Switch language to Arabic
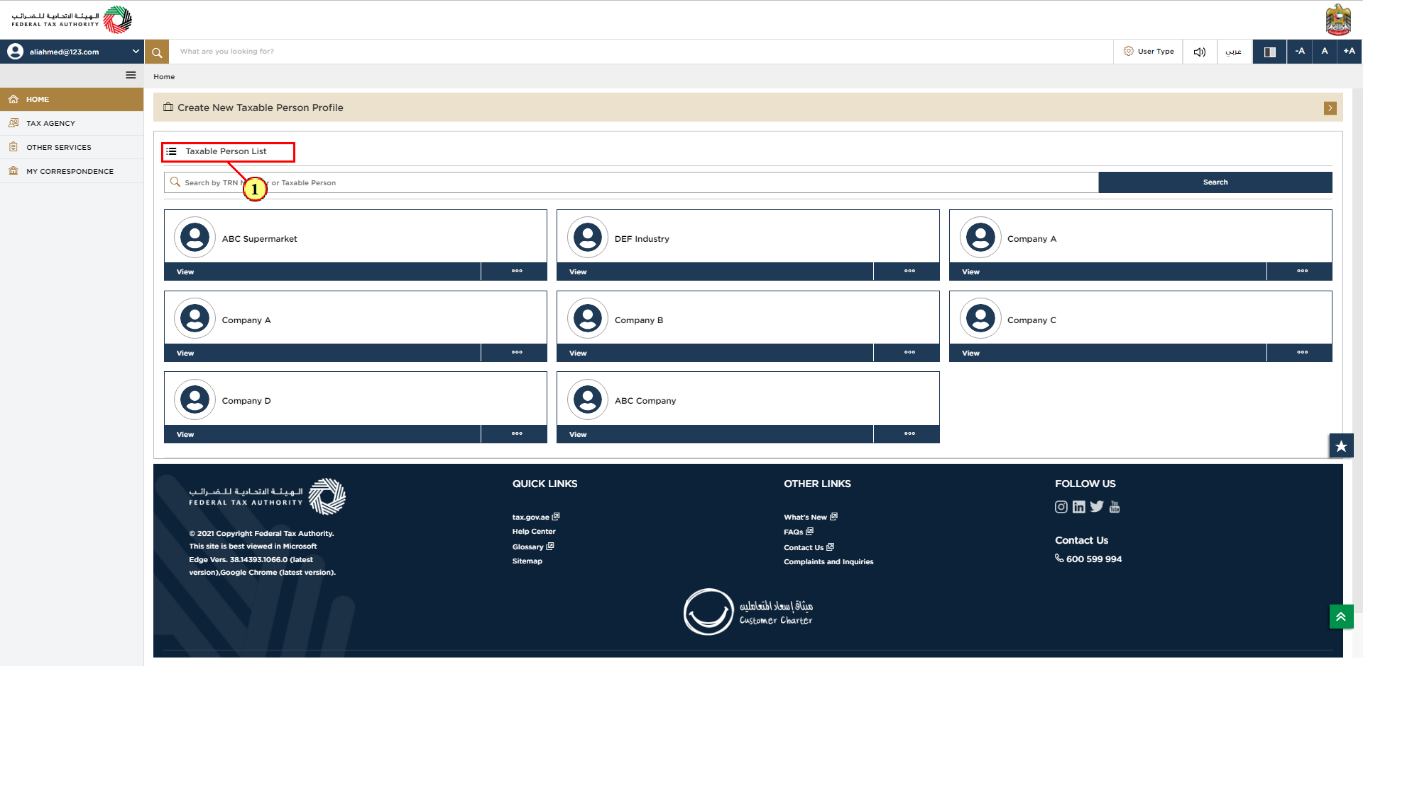Image resolution: width=1414 pixels, height=801 pixels. [1234, 51]
